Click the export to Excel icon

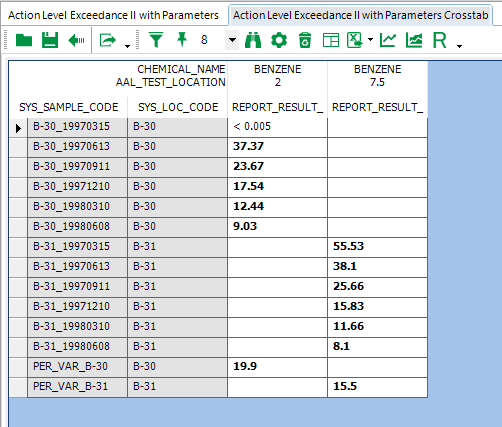pyautogui.click(x=355, y=40)
